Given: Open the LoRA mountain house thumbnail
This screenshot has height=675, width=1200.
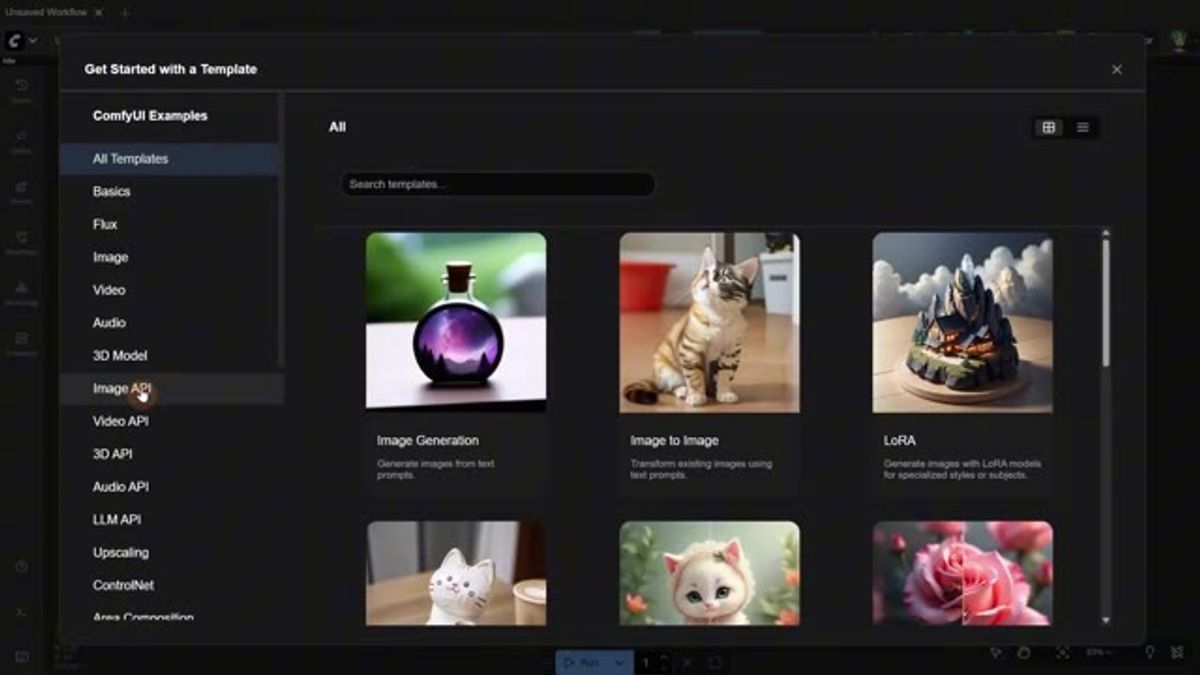Looking at the screenshot, I should point(962,322).
